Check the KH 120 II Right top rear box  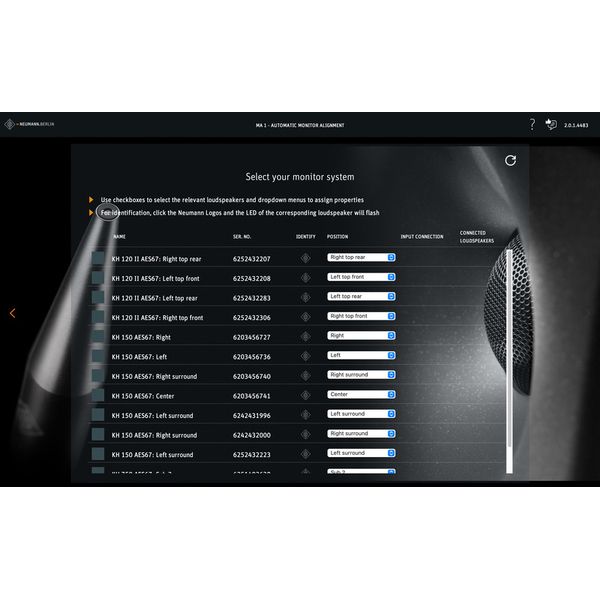(x=98, y=258)
